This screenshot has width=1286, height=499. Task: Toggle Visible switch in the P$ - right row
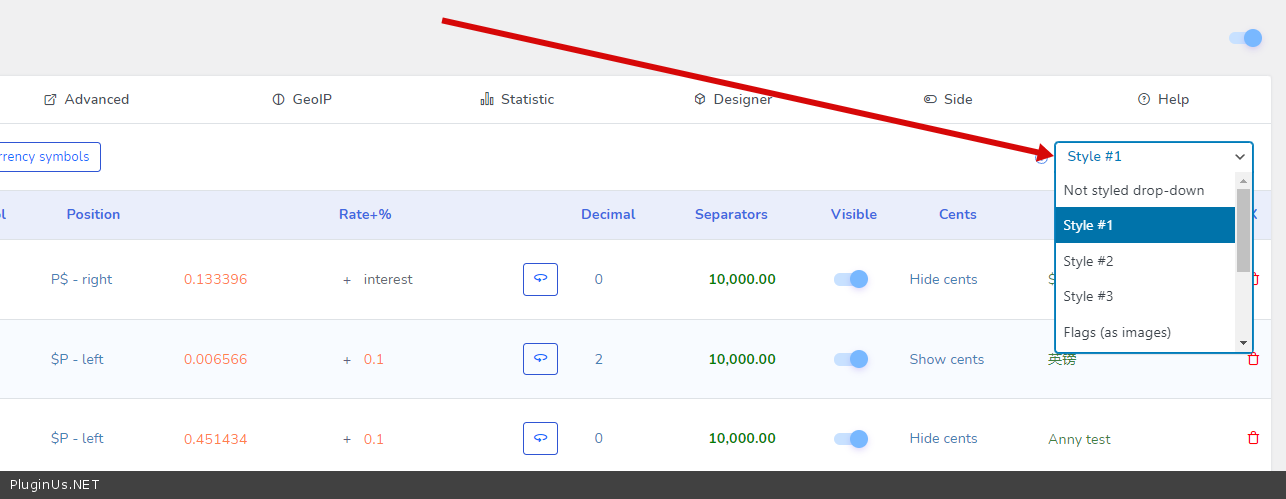tap(851, 279)
